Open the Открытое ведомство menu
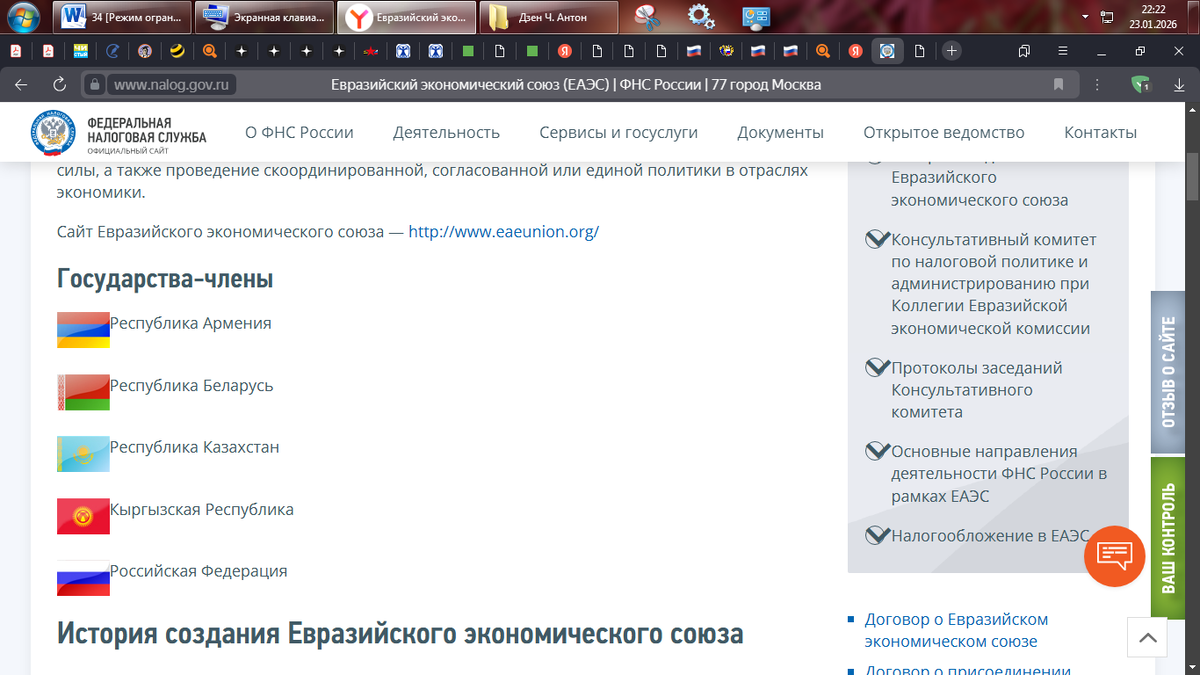Image resolution: width=1200 pixels, height=675 pixels. click(944, 133)
